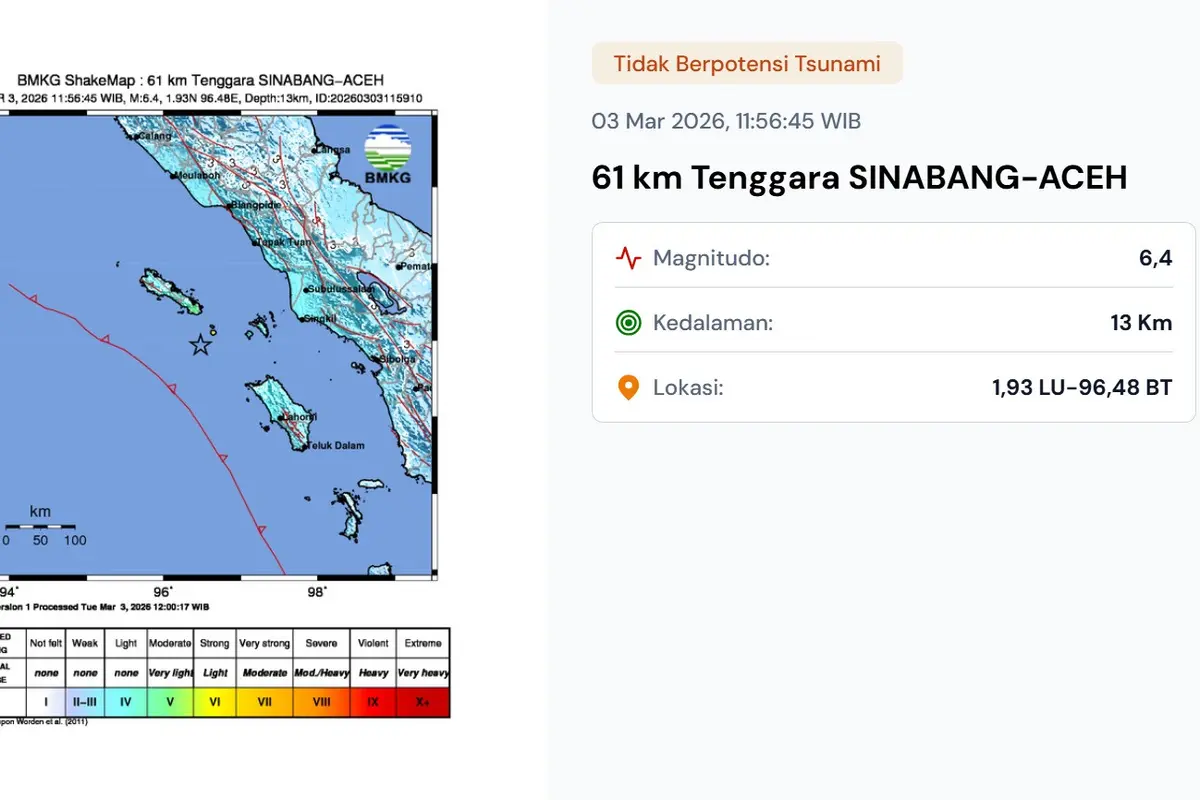The image size is (1200, 800).
Task: Click the magnitude value '6,4'
Action: [x=1155, y=259]
